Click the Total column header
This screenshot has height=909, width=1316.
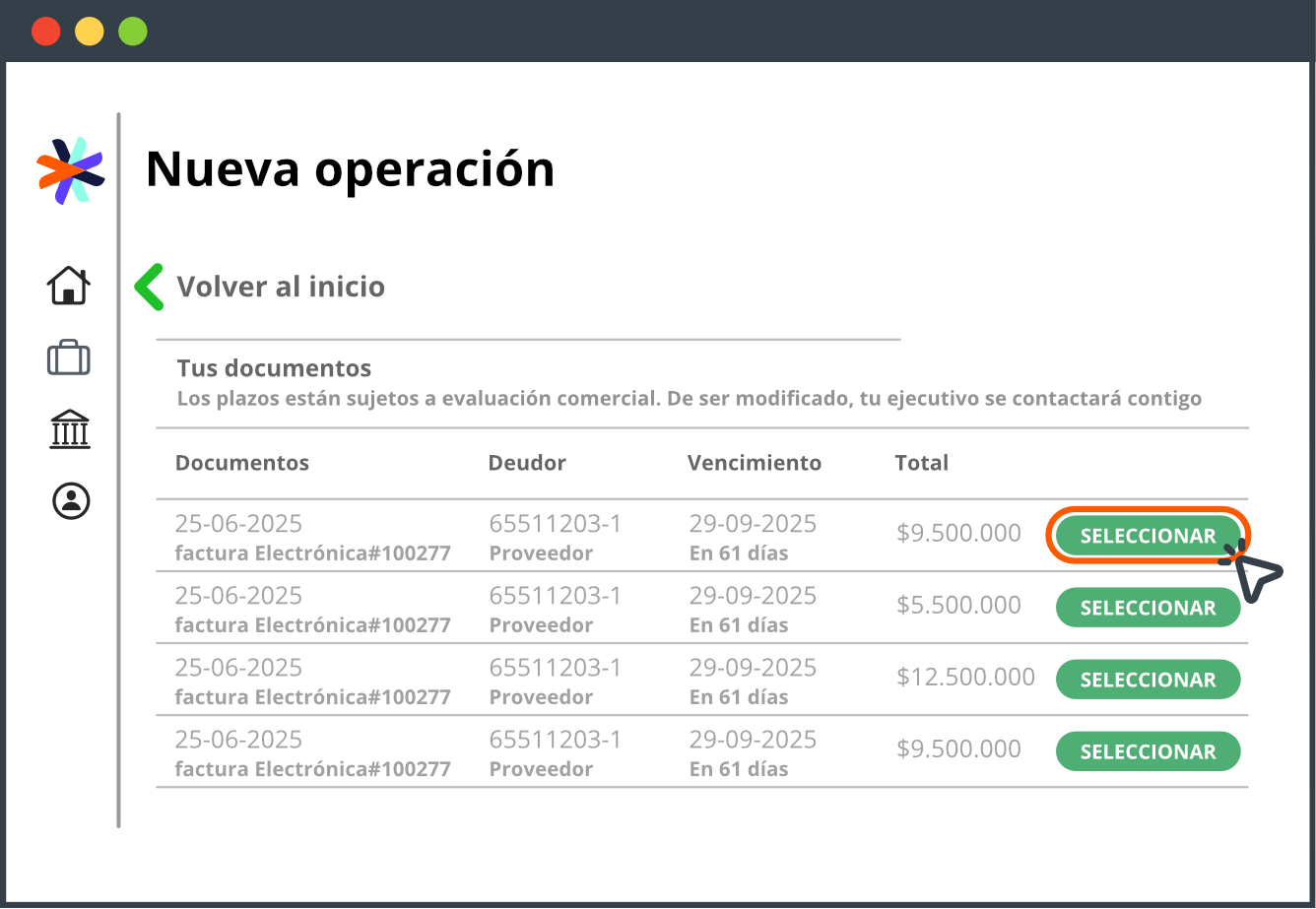point(921,463)
